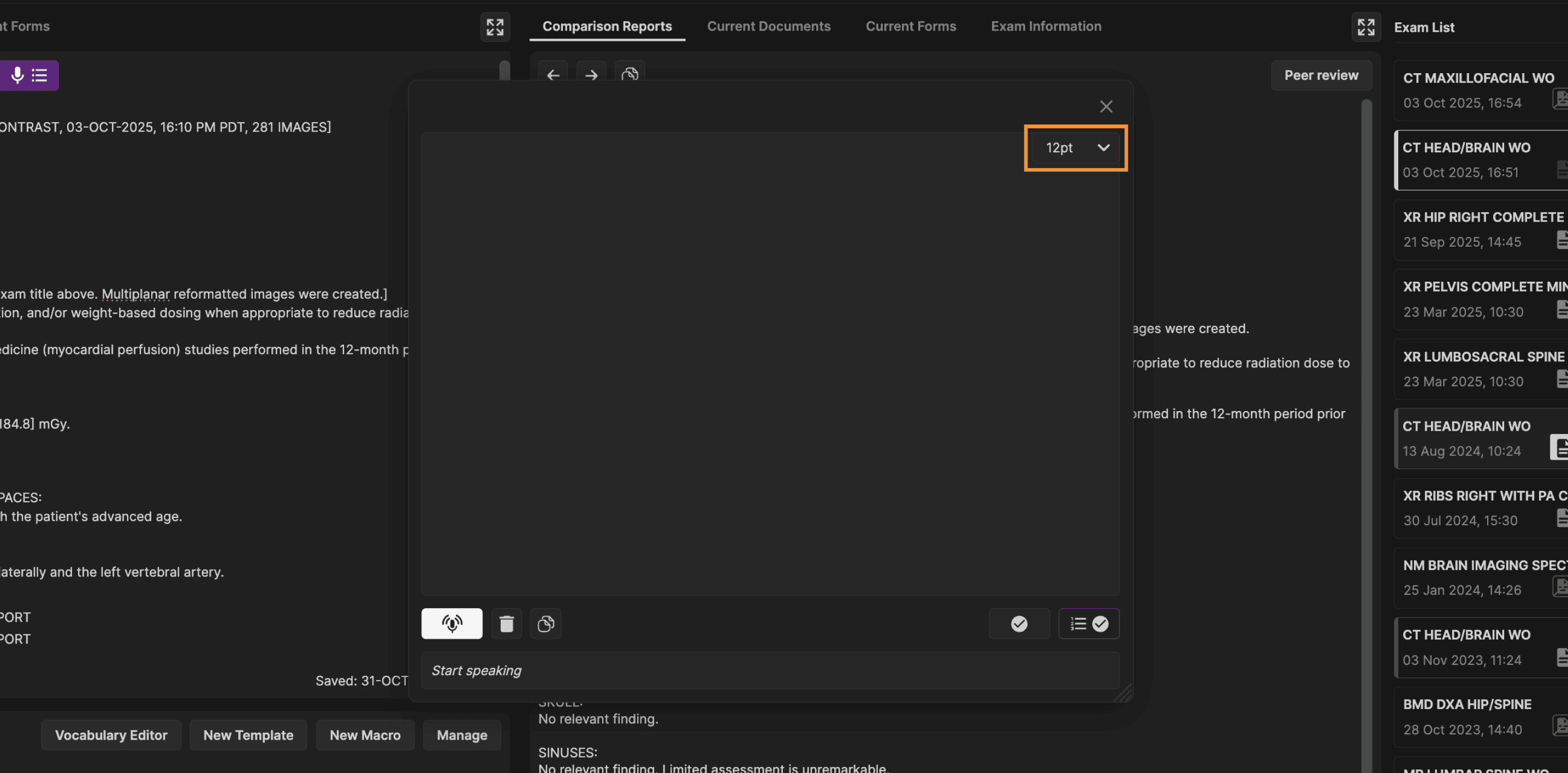Click the copy icon beside the trash
The width and height of the screenshot is (1568, 773).
545,623
